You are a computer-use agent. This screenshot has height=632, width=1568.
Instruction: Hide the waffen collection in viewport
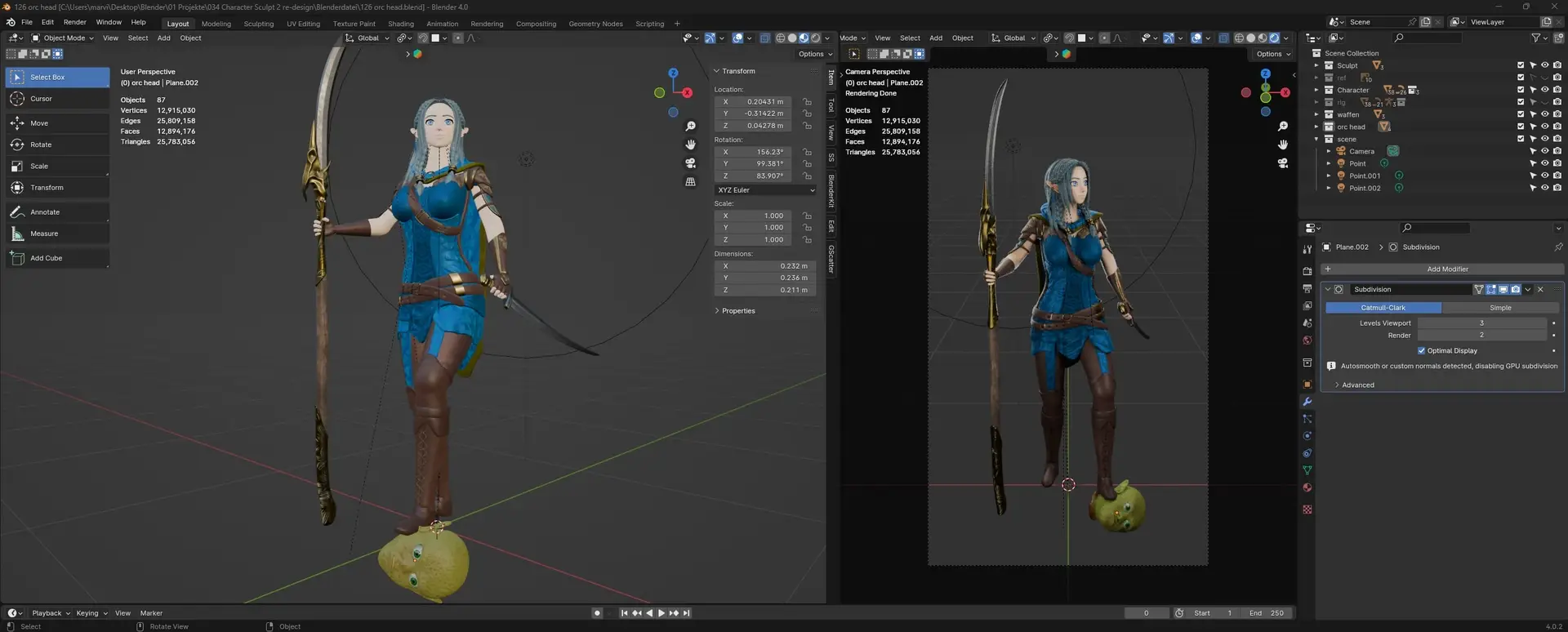click(x=1544, y=114)
